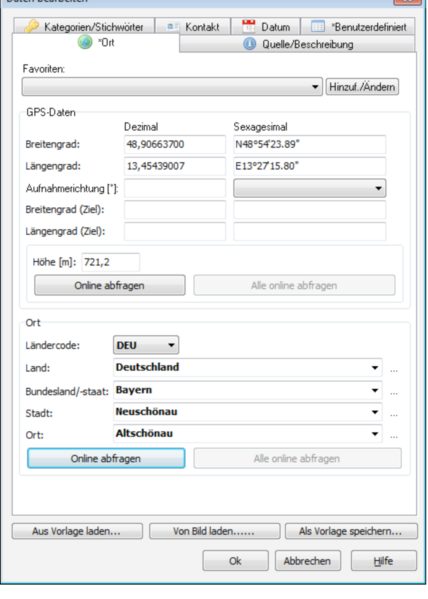Click Online abfragen in GPS-Daten section
Screen dimensions: 428x599
[110, 285]
